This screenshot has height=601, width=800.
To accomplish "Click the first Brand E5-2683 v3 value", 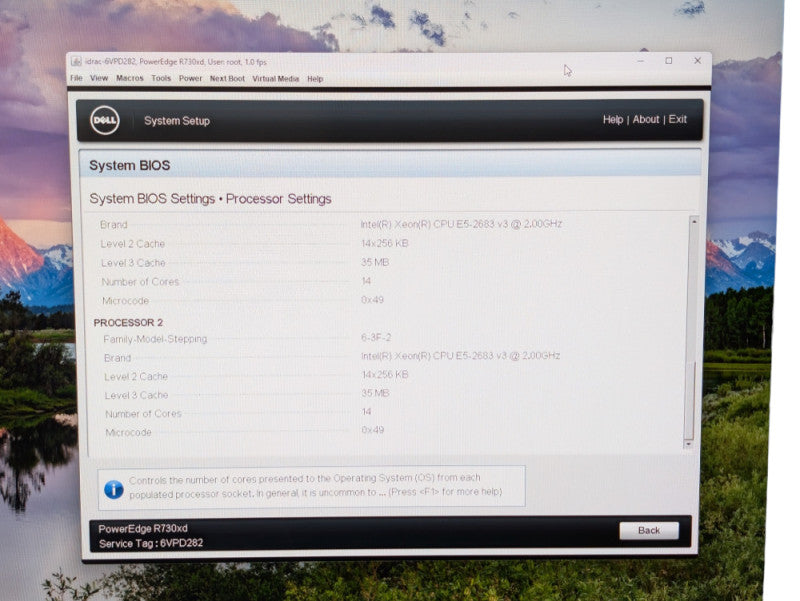I will pos(461,223).
